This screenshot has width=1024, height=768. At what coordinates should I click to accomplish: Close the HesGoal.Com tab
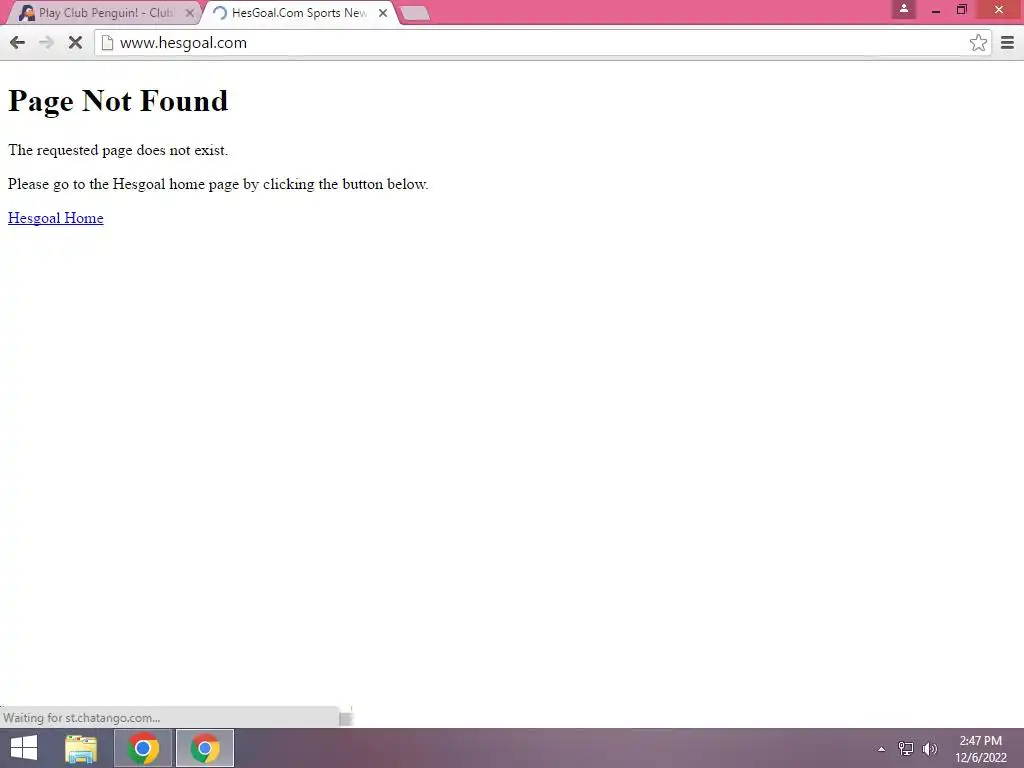click(x=383, y=12)
